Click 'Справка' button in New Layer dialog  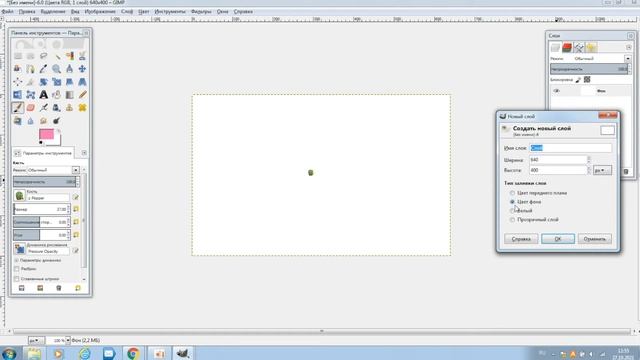click(x=521, y=239)
